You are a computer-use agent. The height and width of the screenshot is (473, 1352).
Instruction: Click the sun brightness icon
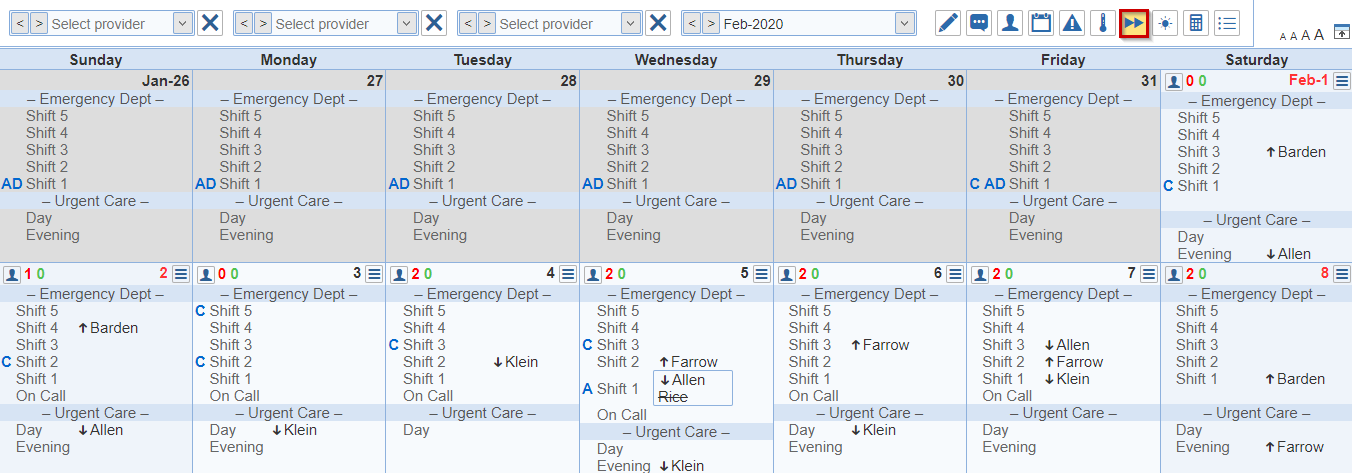[1165, 23]
